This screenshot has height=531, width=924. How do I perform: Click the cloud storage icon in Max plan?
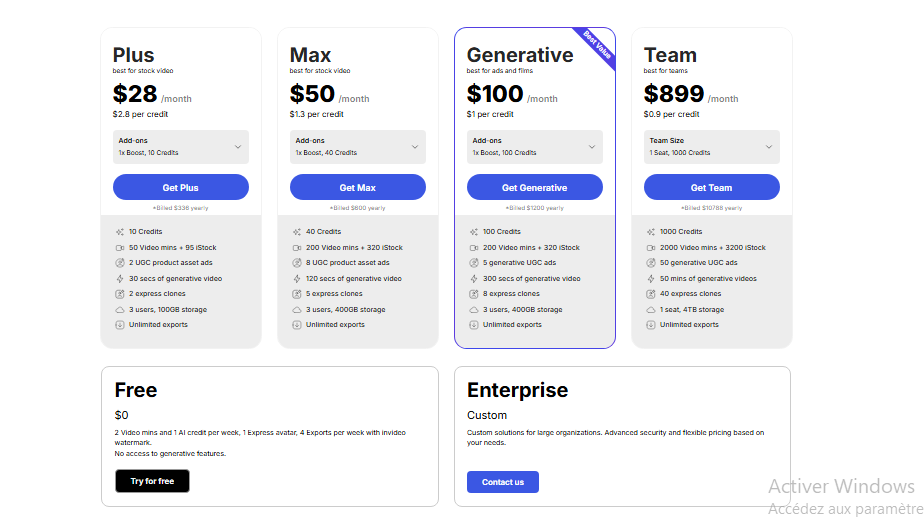tap(296, 310)
